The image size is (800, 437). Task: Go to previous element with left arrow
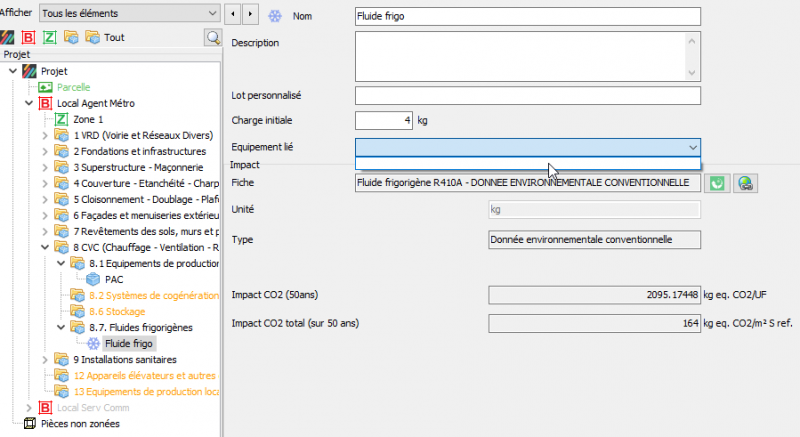[x=233, y=14]
